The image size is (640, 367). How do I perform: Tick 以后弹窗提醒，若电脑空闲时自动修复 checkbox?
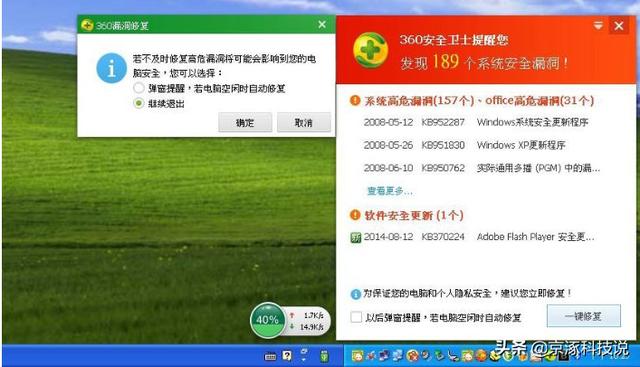pyautogui.click(x=356, y=317)
